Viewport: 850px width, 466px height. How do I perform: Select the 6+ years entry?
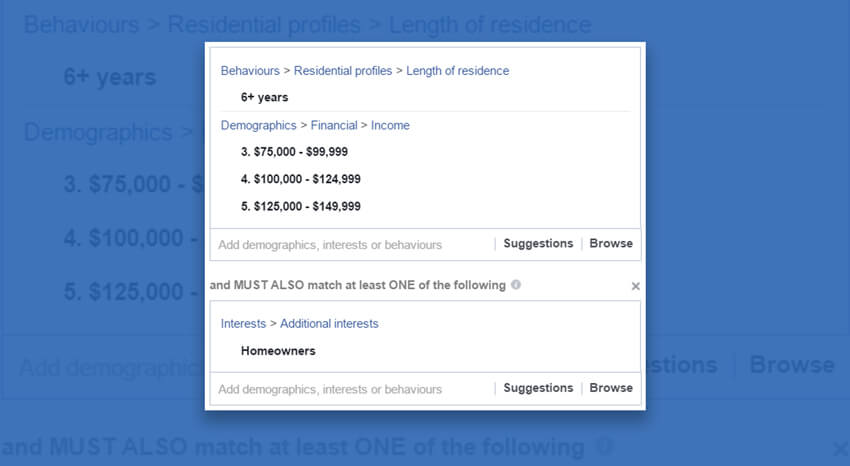265,98
